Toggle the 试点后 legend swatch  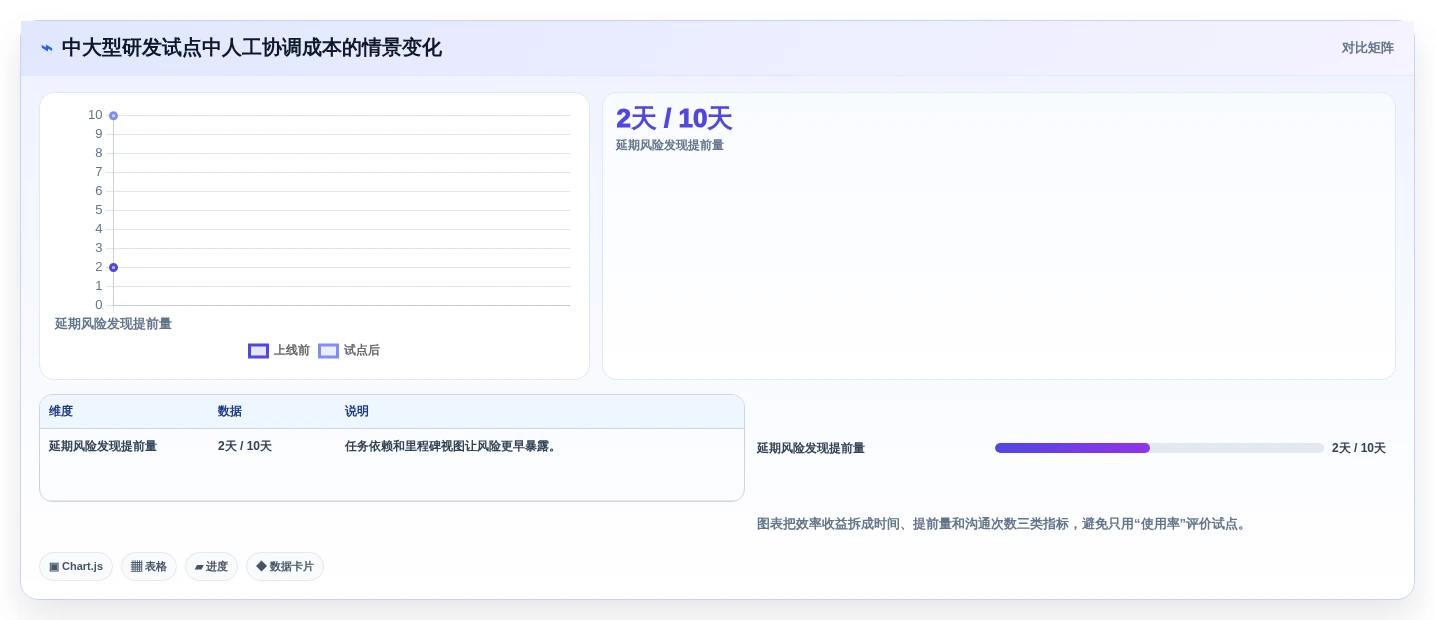coord(328,351)
